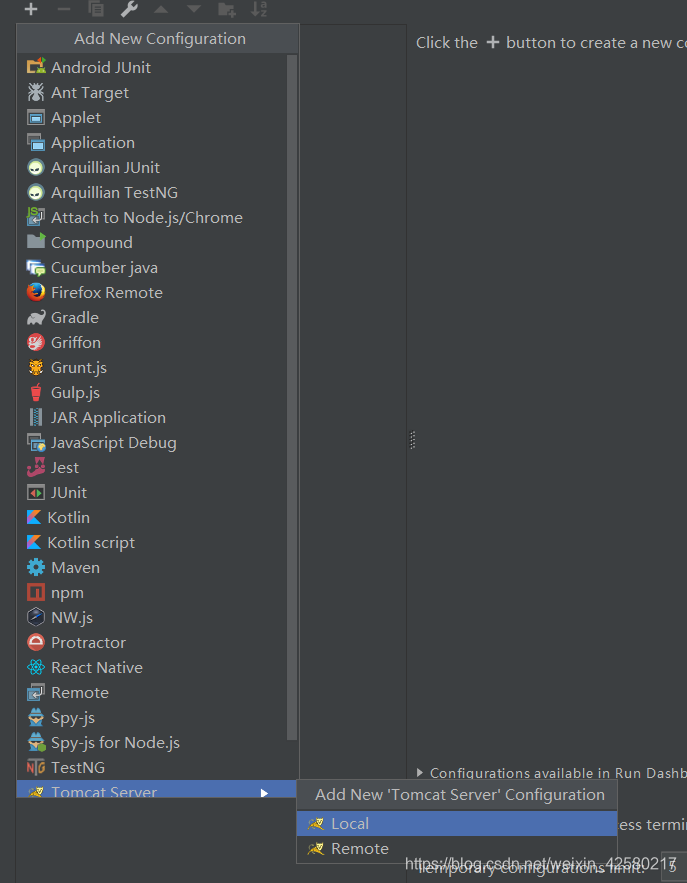
Task: Click the 'Maven' label text
Action: (75, 568)
